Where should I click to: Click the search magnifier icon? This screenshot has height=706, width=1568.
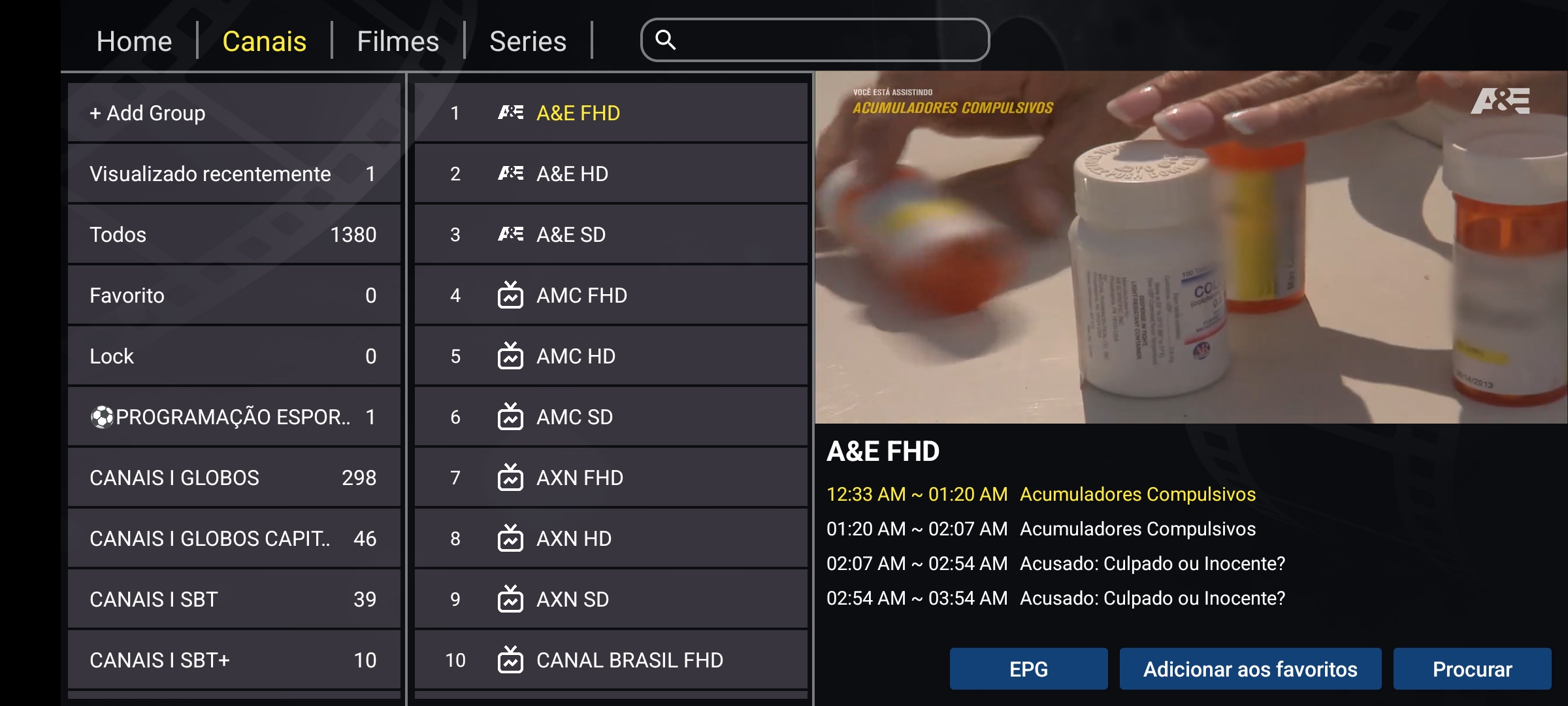point(665,40)
